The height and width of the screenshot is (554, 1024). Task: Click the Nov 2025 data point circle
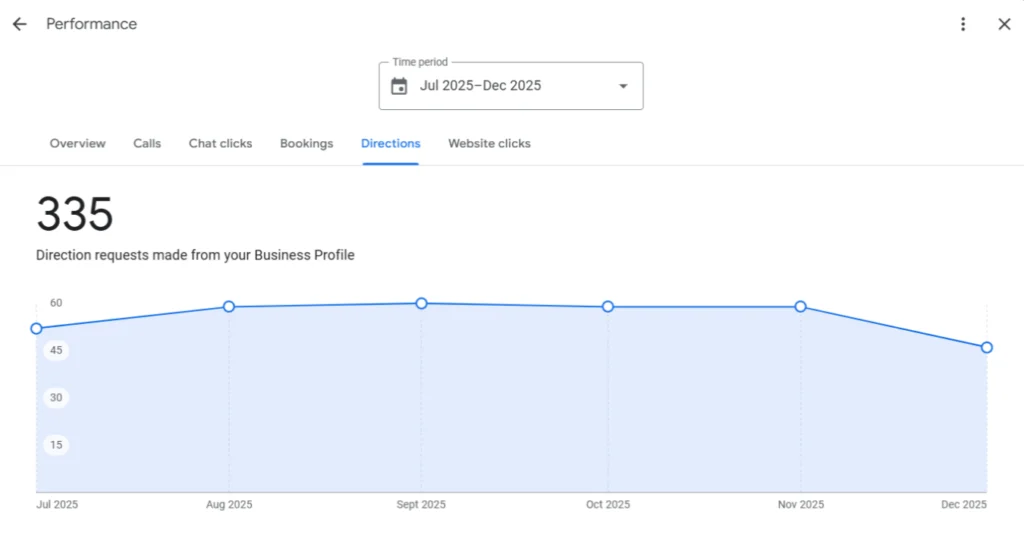[x=801, y=306]
